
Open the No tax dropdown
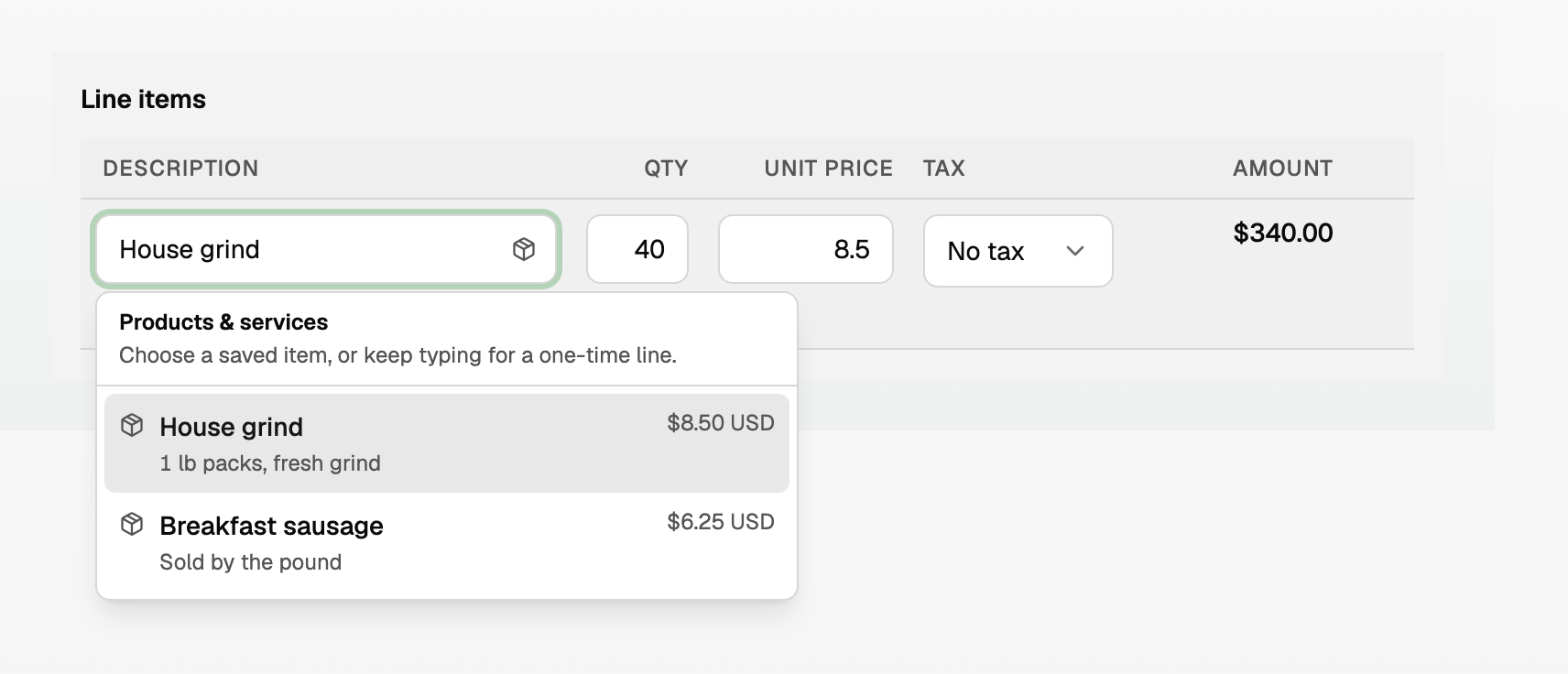point(1018,251)
